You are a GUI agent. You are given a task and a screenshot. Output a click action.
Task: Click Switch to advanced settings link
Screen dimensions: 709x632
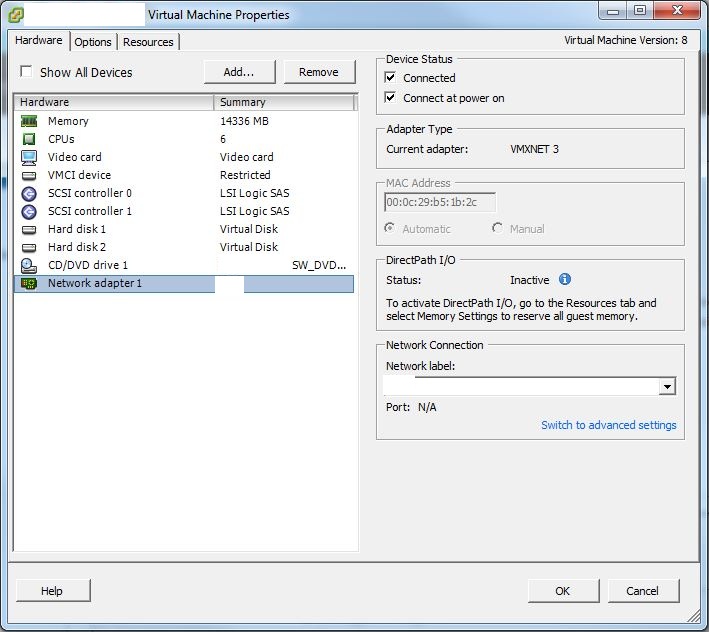click(x=608, y=425)
